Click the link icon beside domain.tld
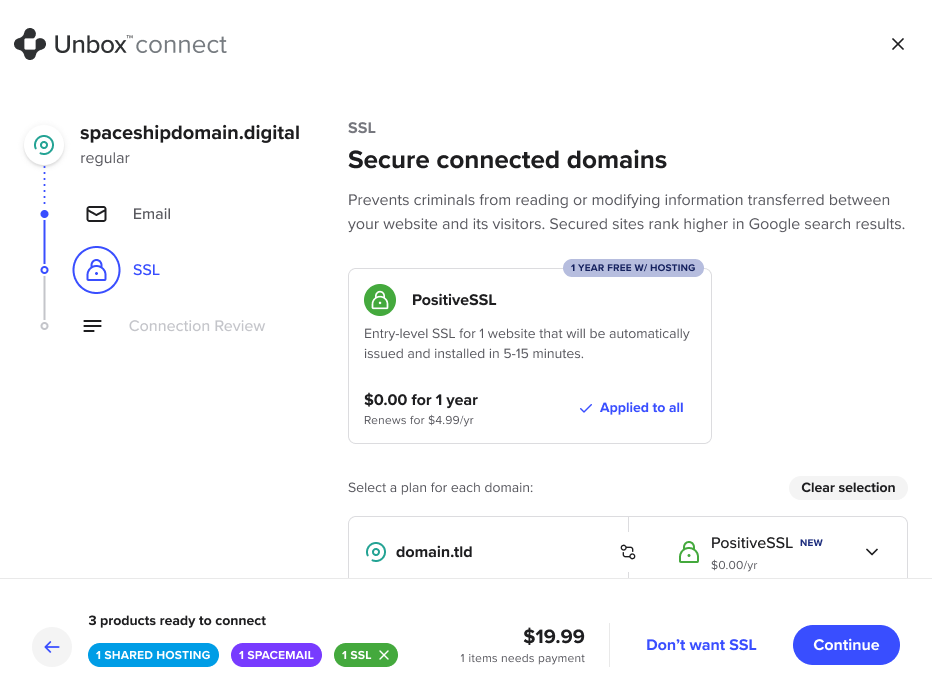Screen dimensions: 932x699 628,552
